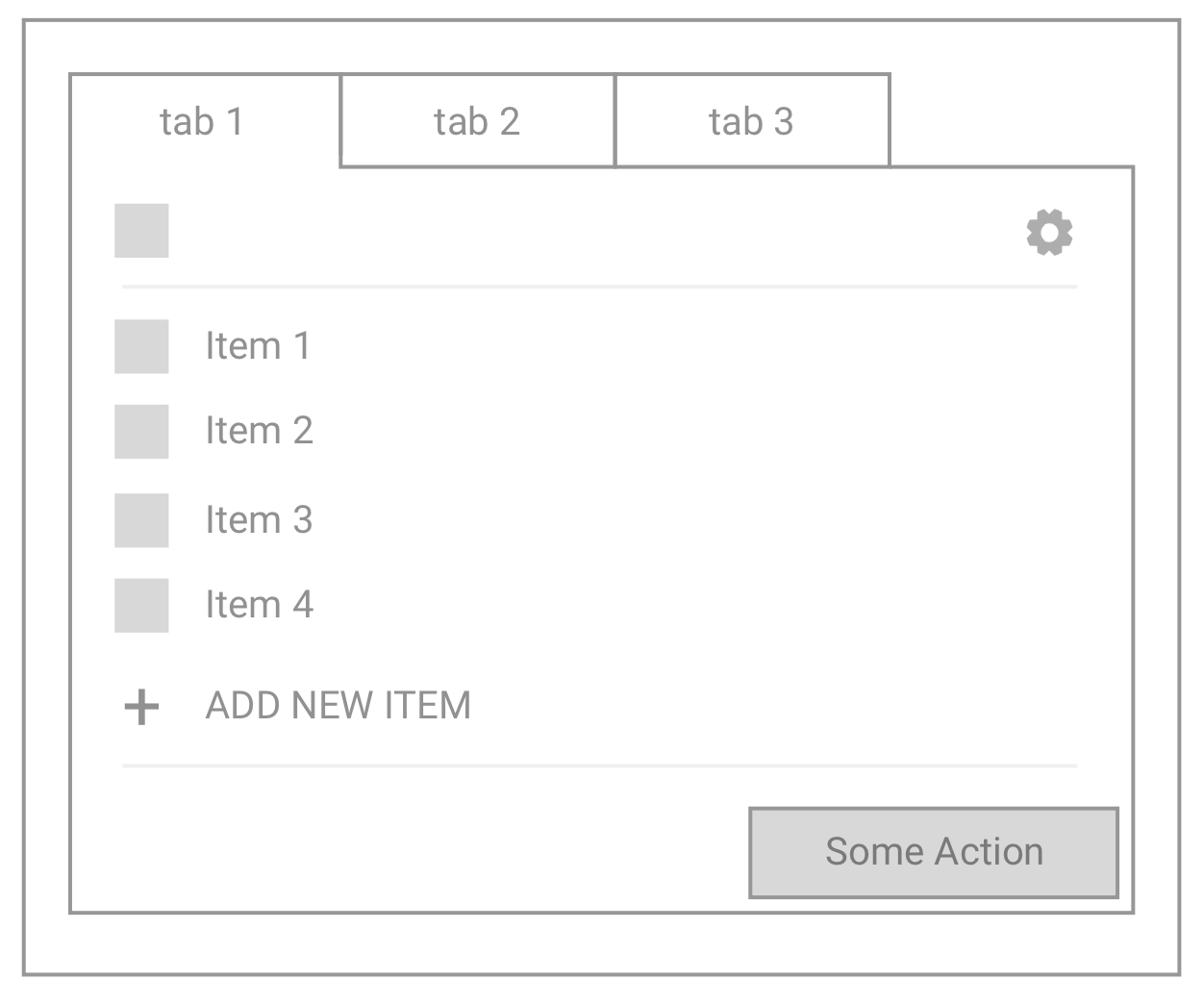Go to tab 3
Screen dimensions: 1204x1004
[x=751, y=122]
